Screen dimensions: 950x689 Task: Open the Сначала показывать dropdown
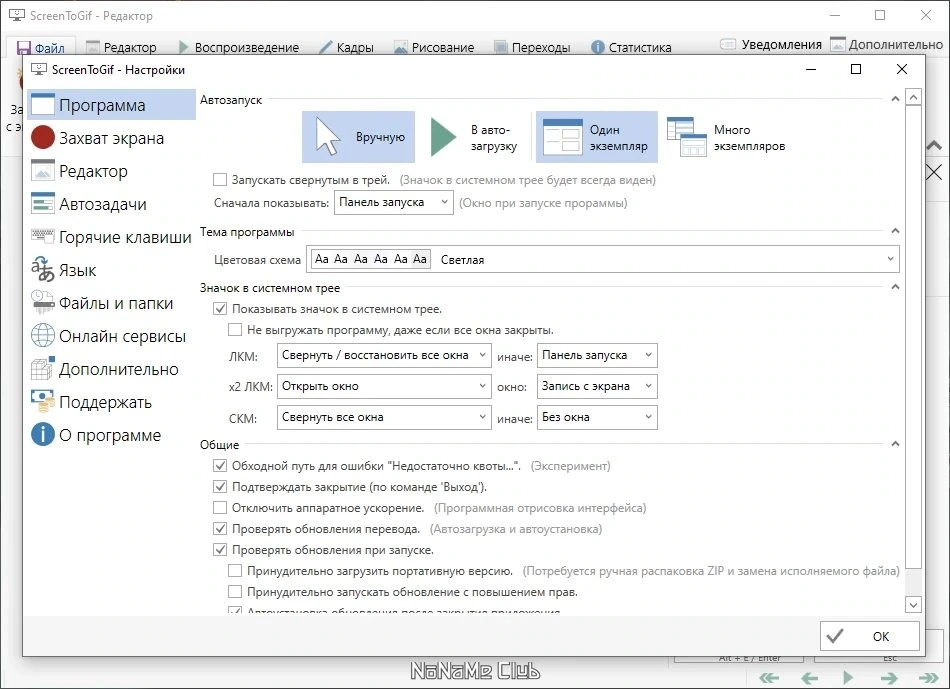click(x=394, y=202)
